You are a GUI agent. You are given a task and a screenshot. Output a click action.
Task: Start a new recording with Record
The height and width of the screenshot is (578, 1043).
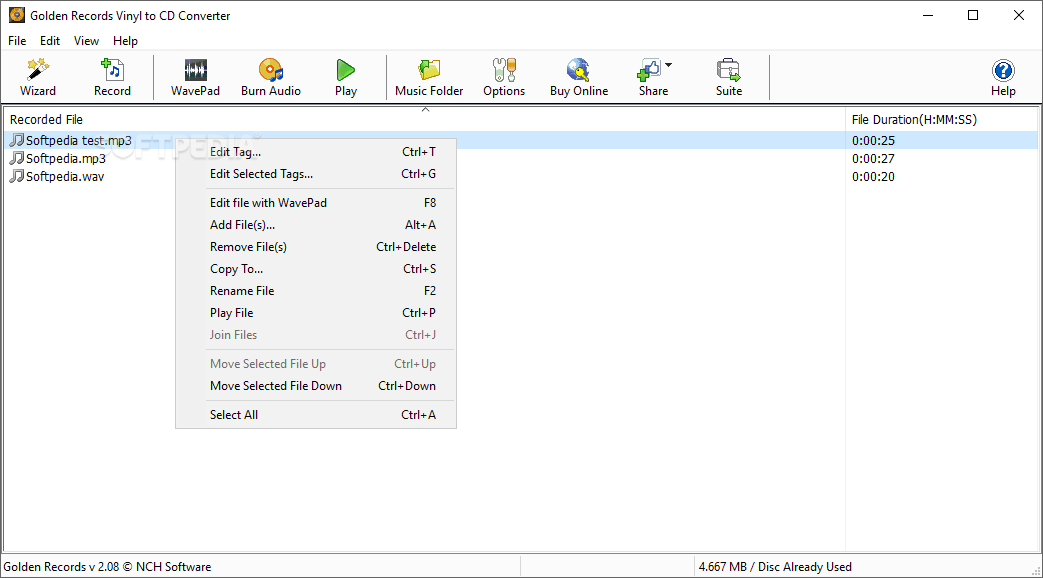(112, 77)
